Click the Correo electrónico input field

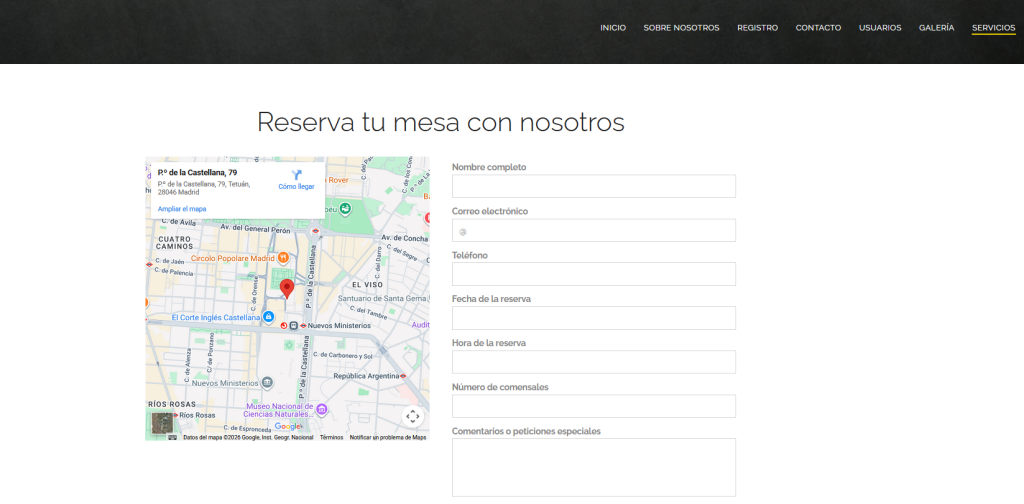[x=593, y=230]
